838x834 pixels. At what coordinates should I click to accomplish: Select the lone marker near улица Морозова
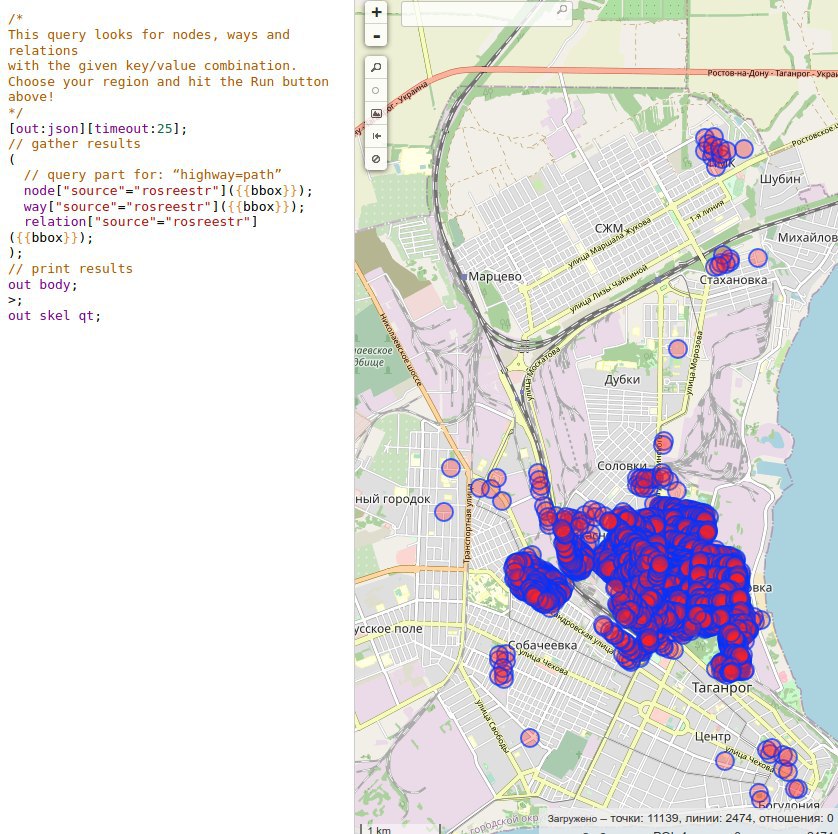pyautogui.click(x=678, y=349)
